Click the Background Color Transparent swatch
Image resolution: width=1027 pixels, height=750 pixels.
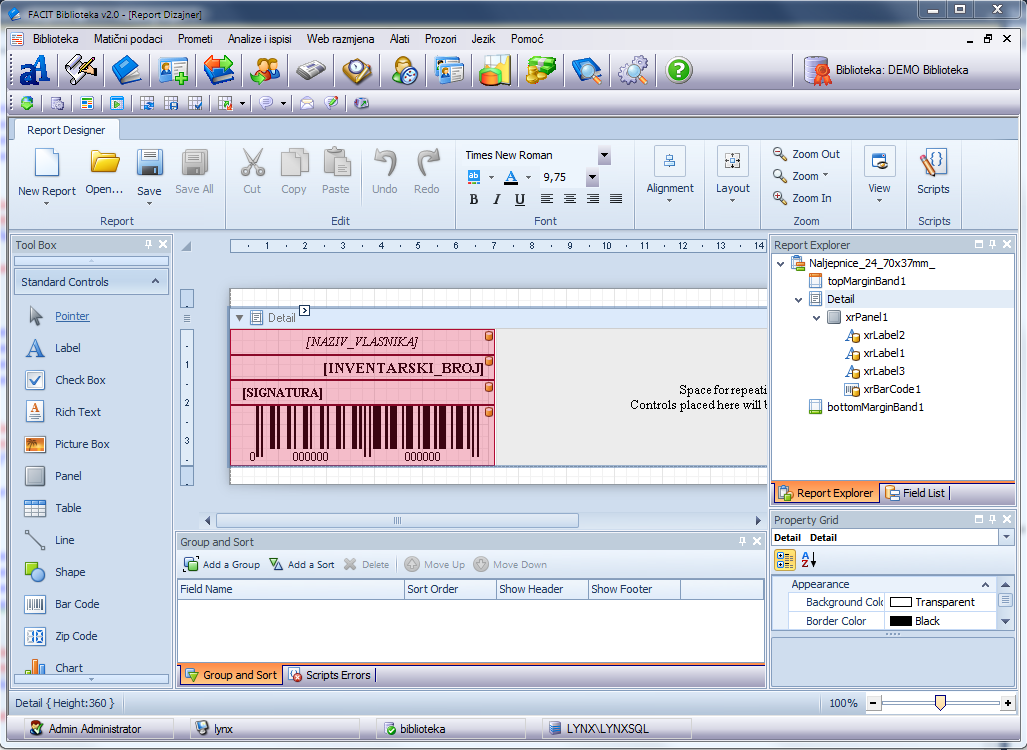pos(901,602)
